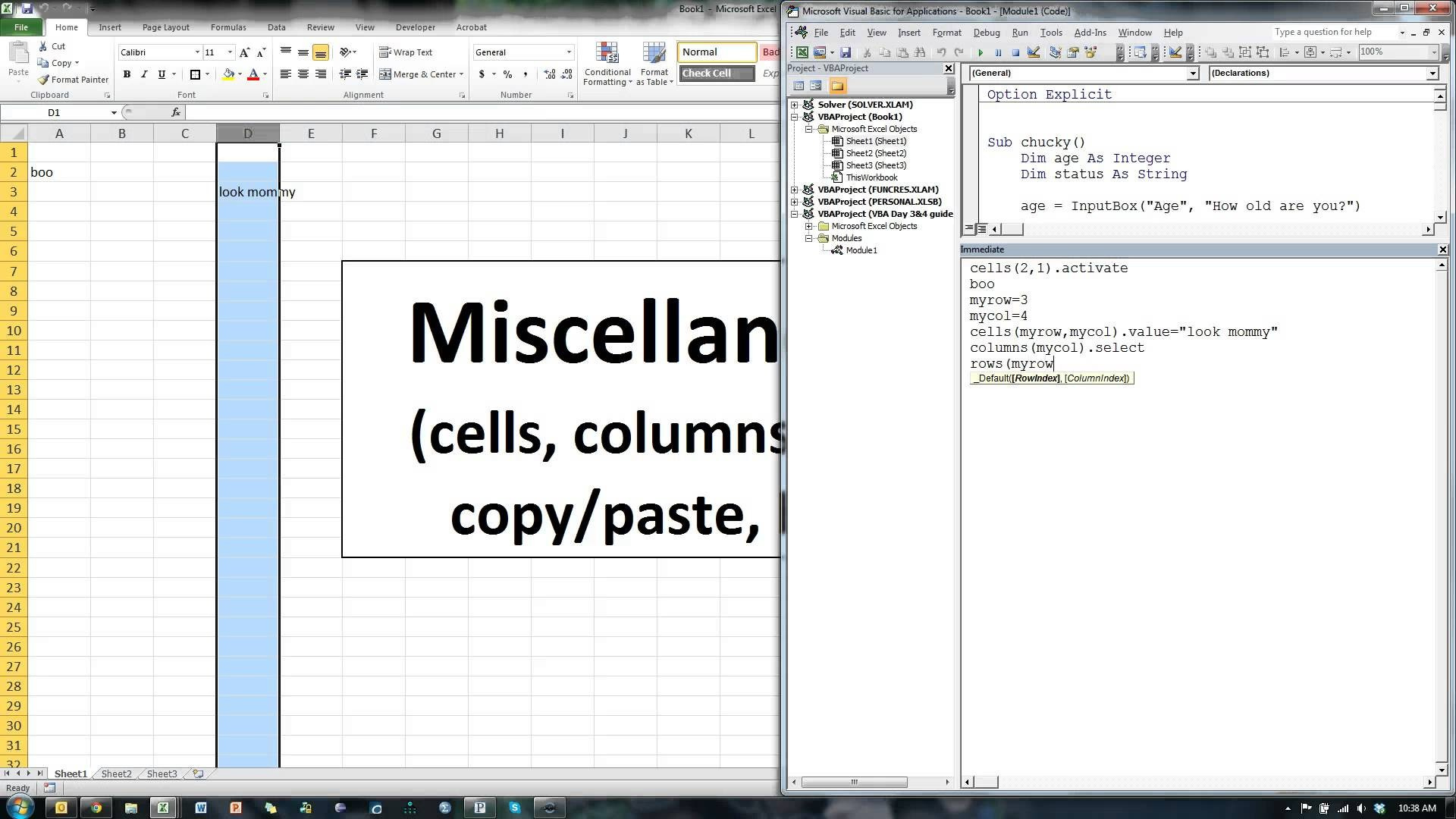Toggle Italic formatting in Font group

pos(144,74)
